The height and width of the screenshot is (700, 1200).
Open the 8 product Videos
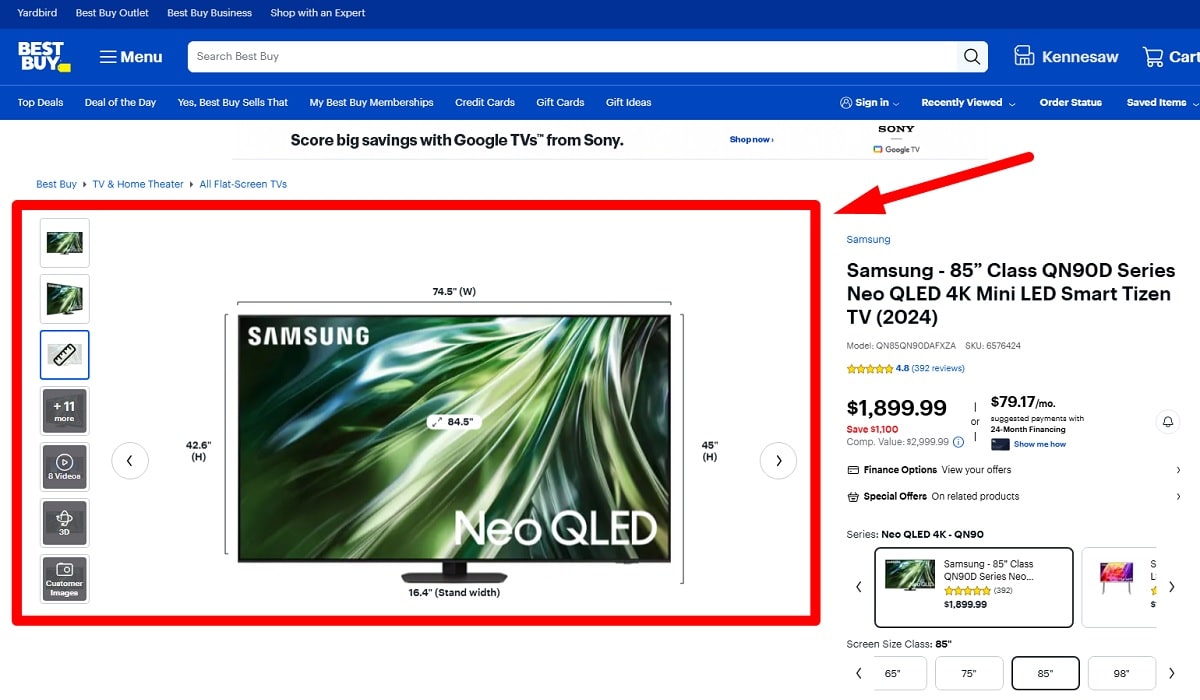coord(64,466)
